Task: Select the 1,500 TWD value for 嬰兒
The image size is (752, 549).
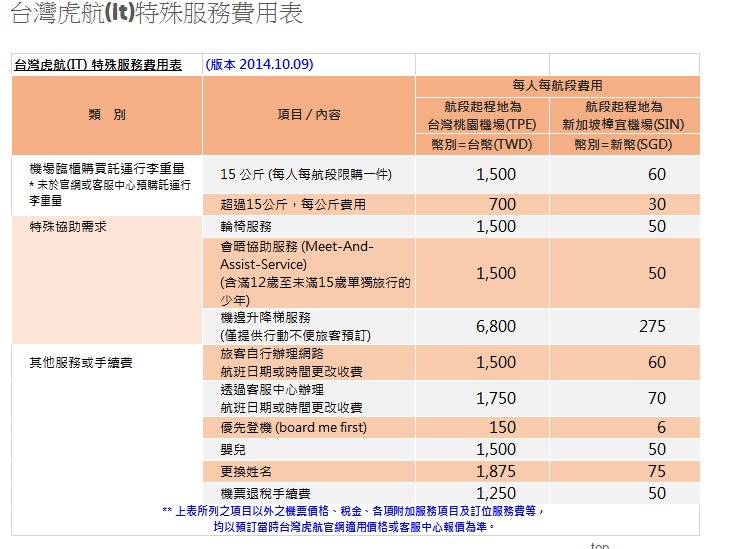Action: (x=496, y=450)
